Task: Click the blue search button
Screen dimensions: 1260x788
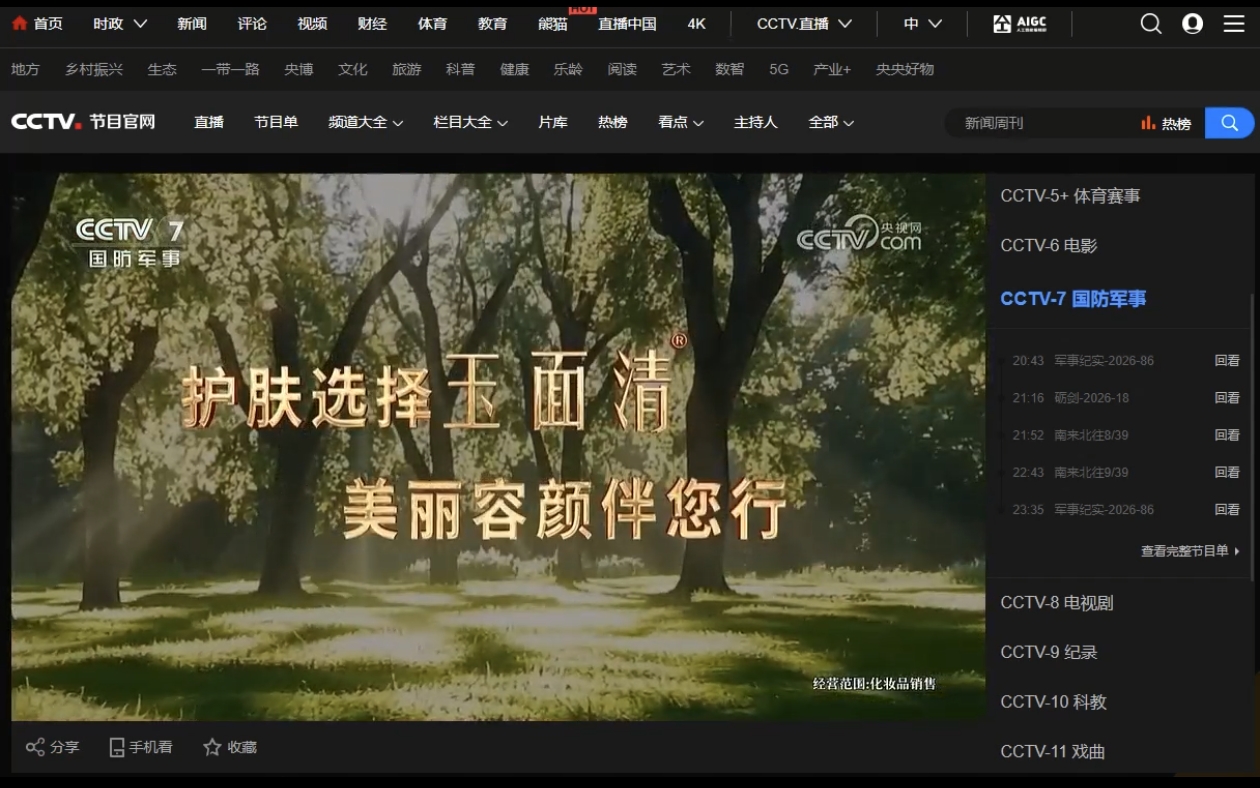Action: pos(1230,123)
